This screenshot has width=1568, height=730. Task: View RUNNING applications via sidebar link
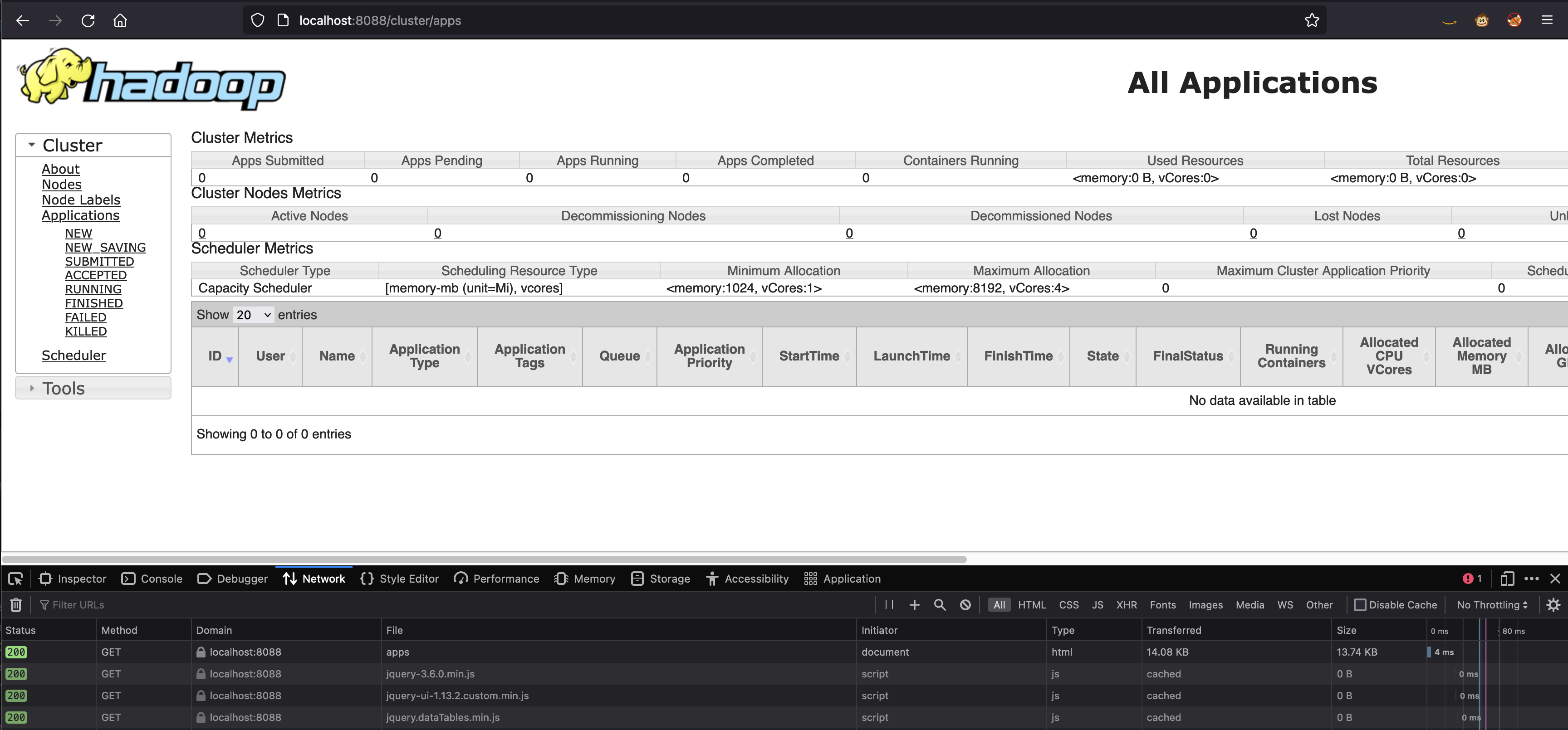[x=93, y=289]
